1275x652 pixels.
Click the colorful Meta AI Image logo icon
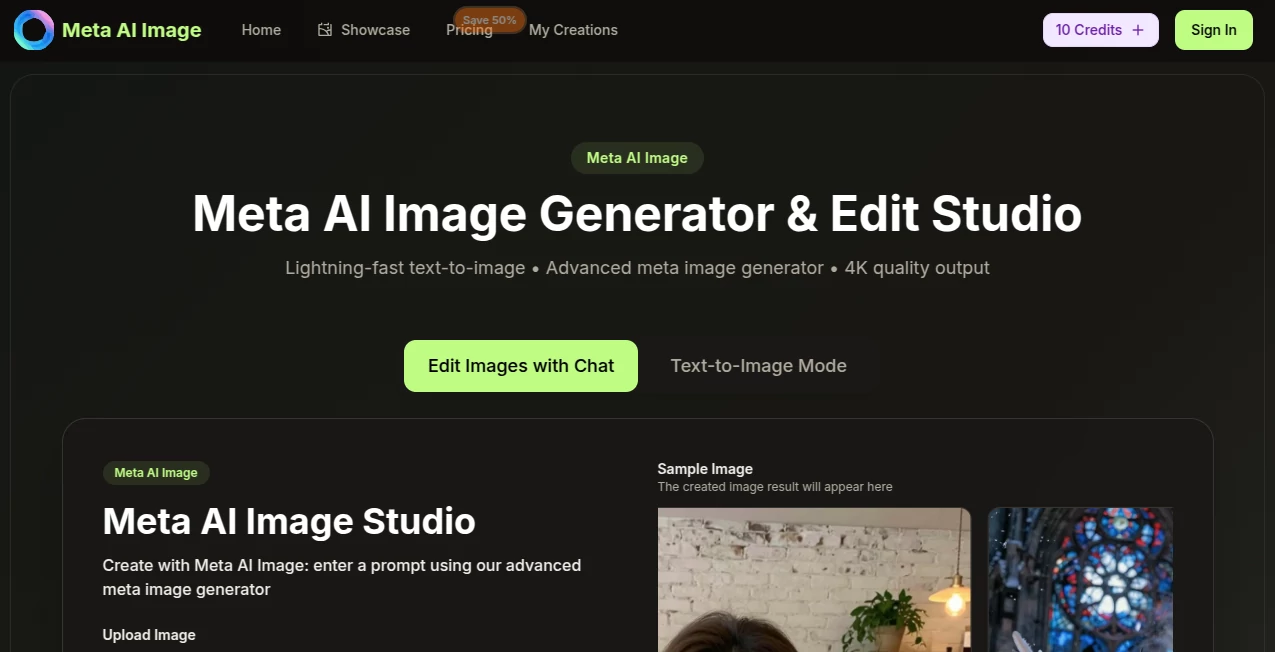[x=33, y=30]
